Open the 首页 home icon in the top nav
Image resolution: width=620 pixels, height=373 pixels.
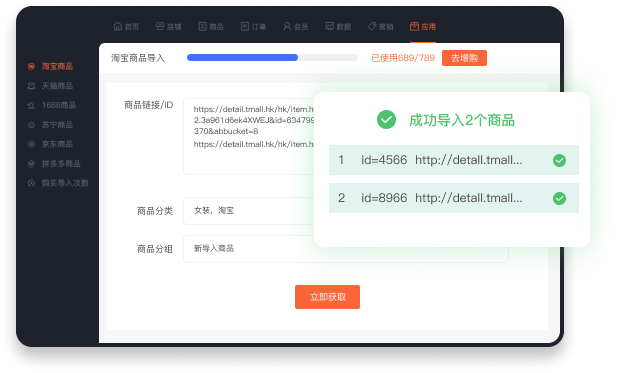118,27
